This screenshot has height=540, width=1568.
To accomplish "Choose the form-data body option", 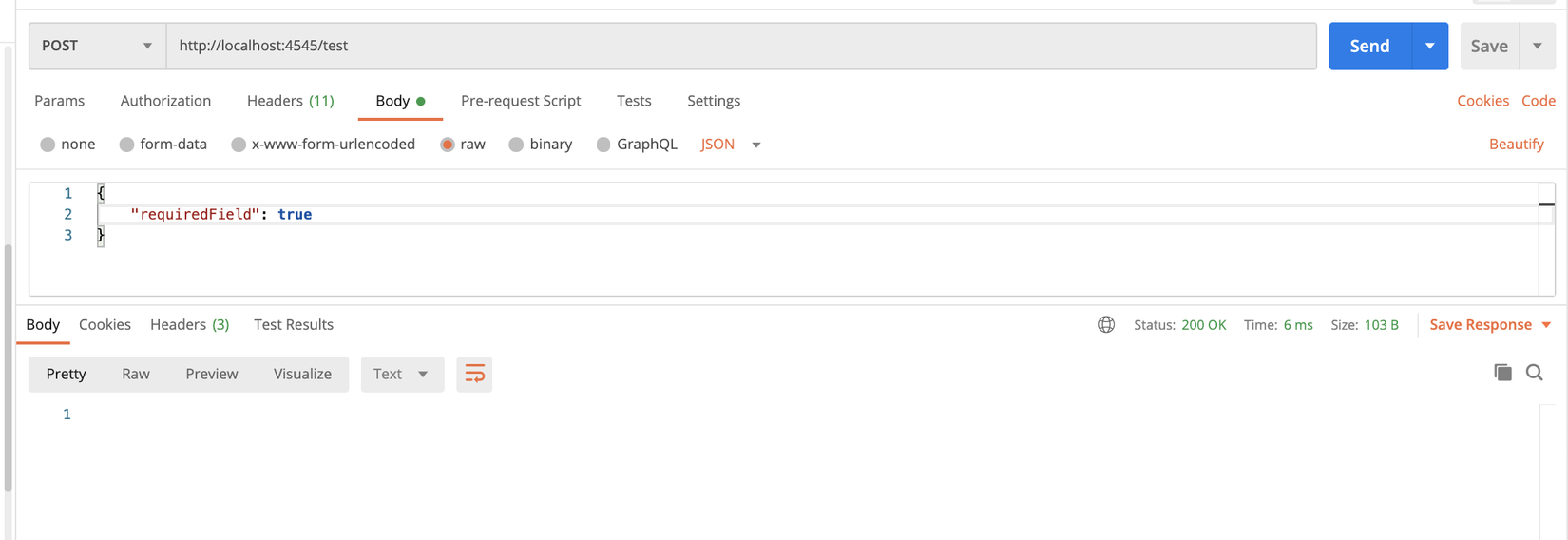I will (126, 145).
